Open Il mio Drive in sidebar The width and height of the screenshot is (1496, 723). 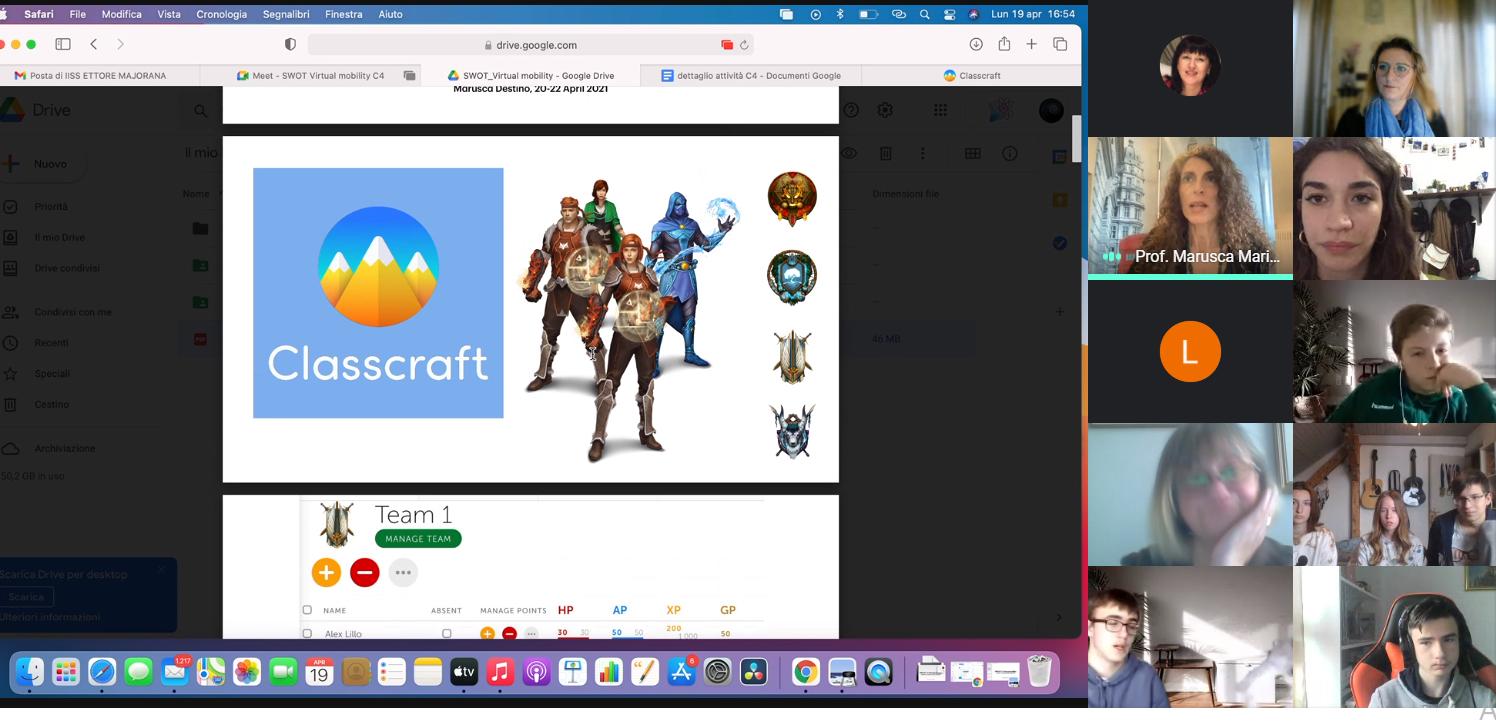coord(59,237)
